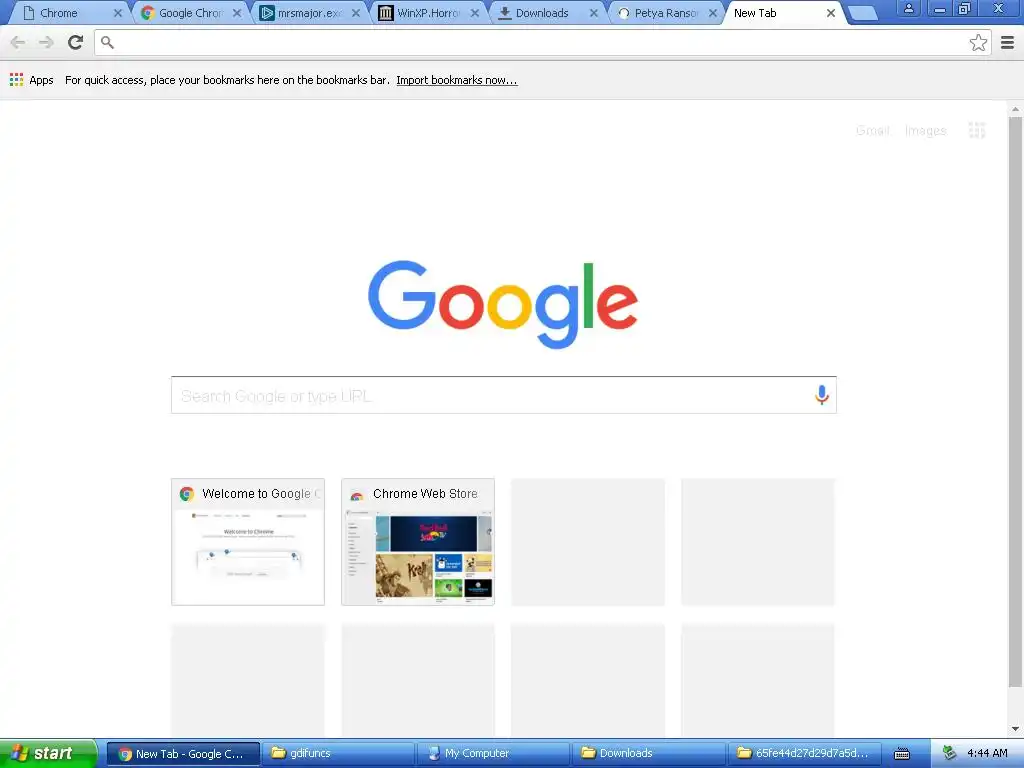Click Import bookmarks now link

click(456, 80)
